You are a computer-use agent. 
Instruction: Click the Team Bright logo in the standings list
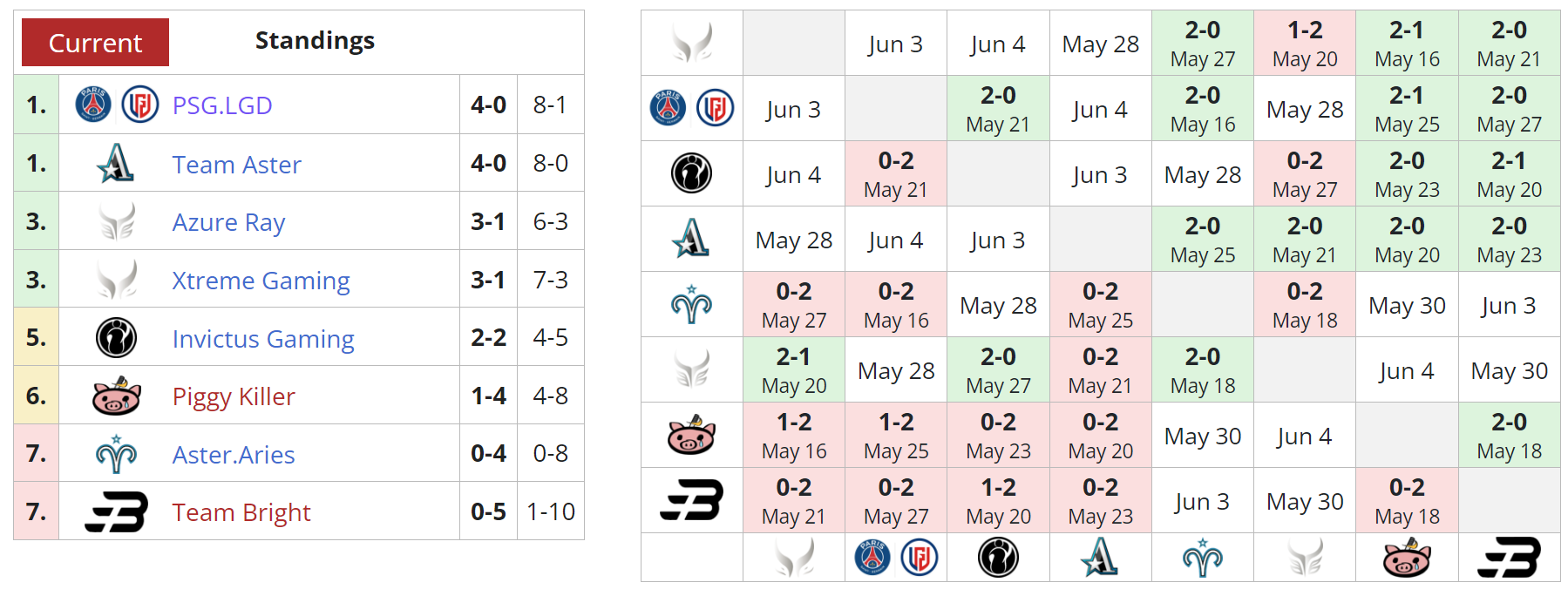coord(116,511)
